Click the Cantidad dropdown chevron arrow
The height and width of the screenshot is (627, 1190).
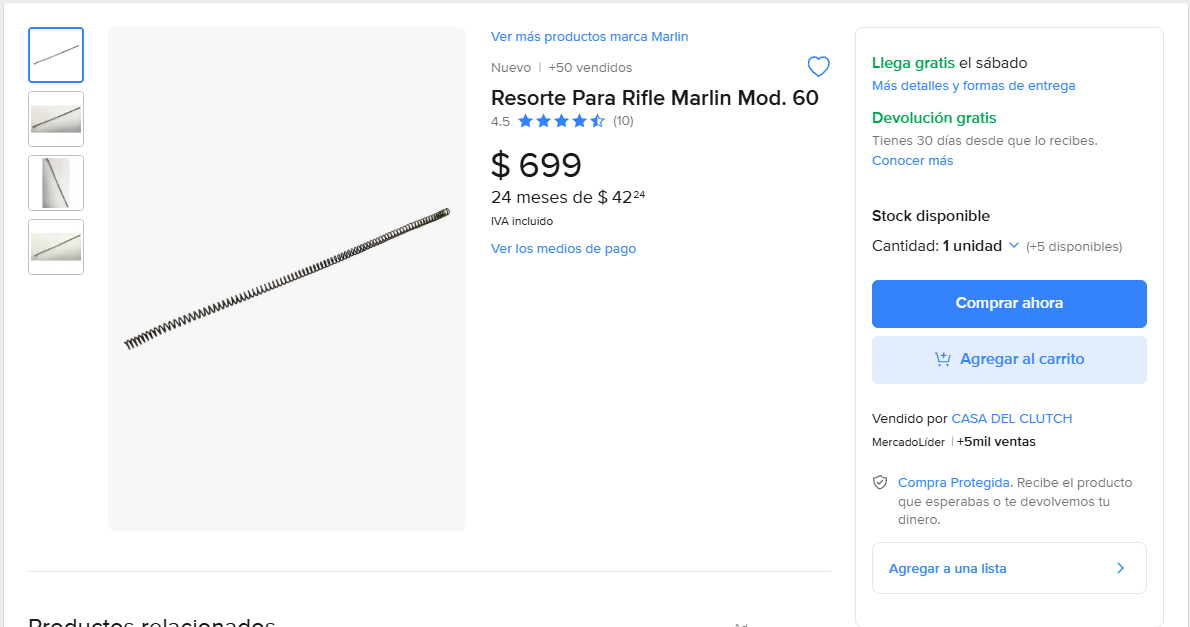[x=1014, y=245]
